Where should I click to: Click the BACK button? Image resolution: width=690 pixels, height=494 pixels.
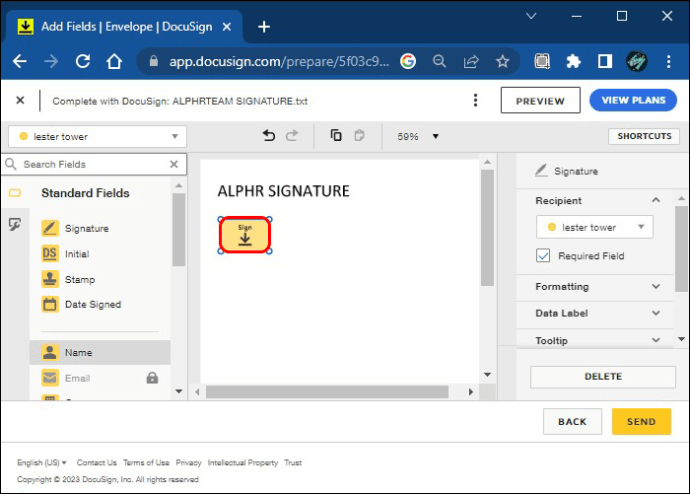coord(572,421)
